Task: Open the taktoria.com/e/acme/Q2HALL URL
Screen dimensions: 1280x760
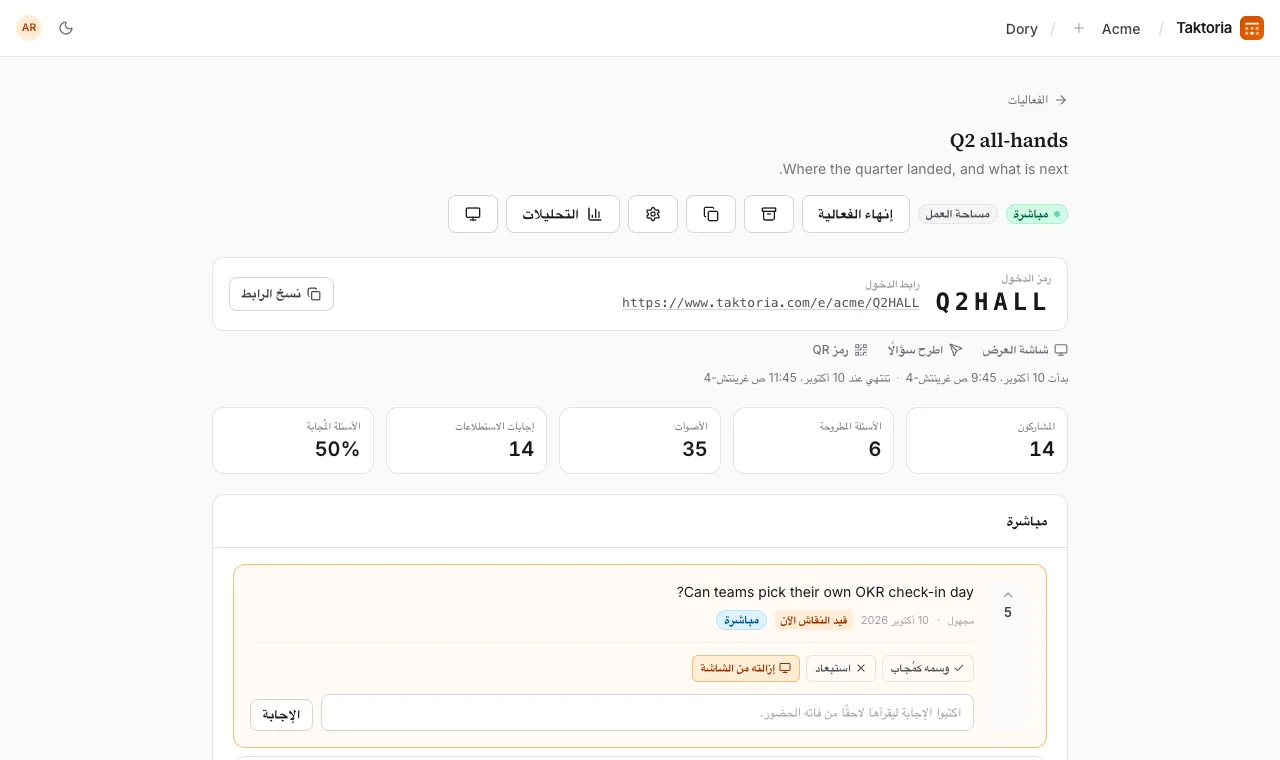Action: coord(770,303)
